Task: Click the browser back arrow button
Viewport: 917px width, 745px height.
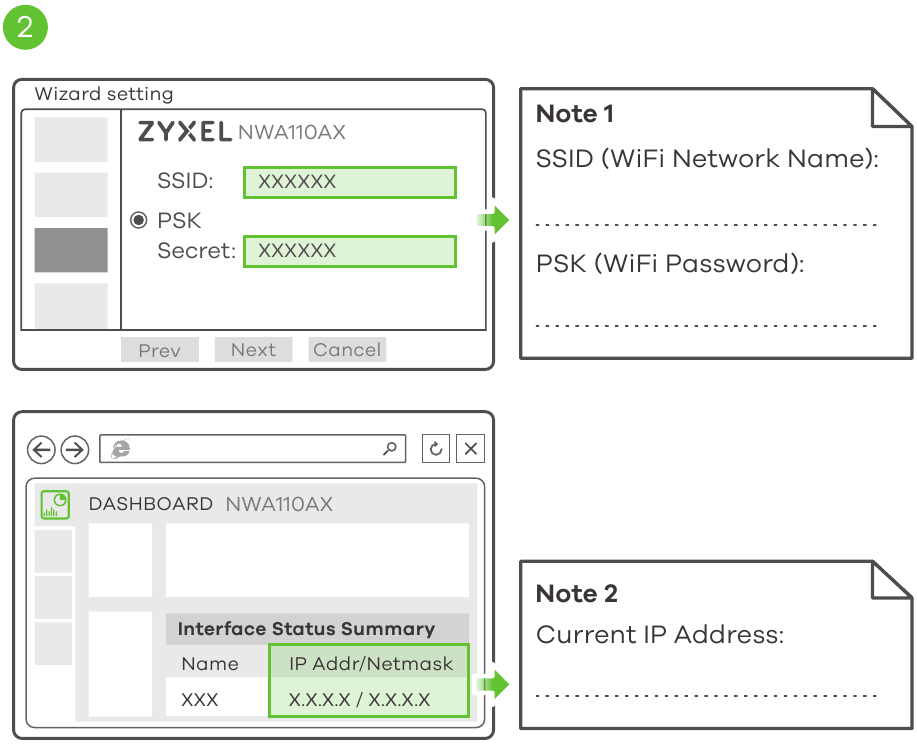Action: [x=41, y=450]
